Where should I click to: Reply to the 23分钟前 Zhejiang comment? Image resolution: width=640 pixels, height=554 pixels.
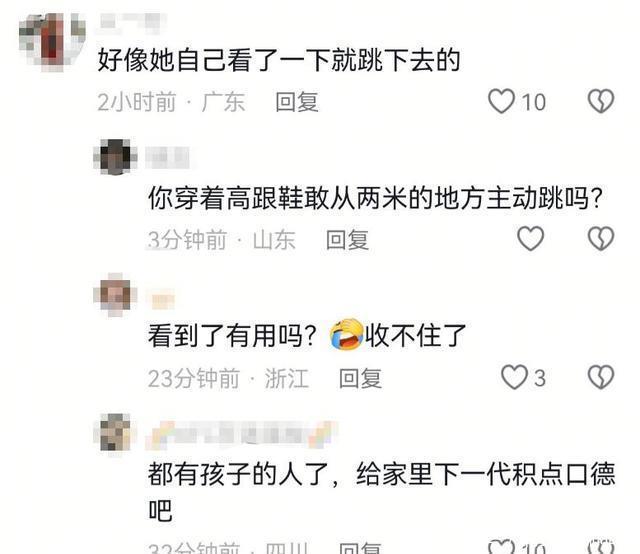click(x=360, y=378)
